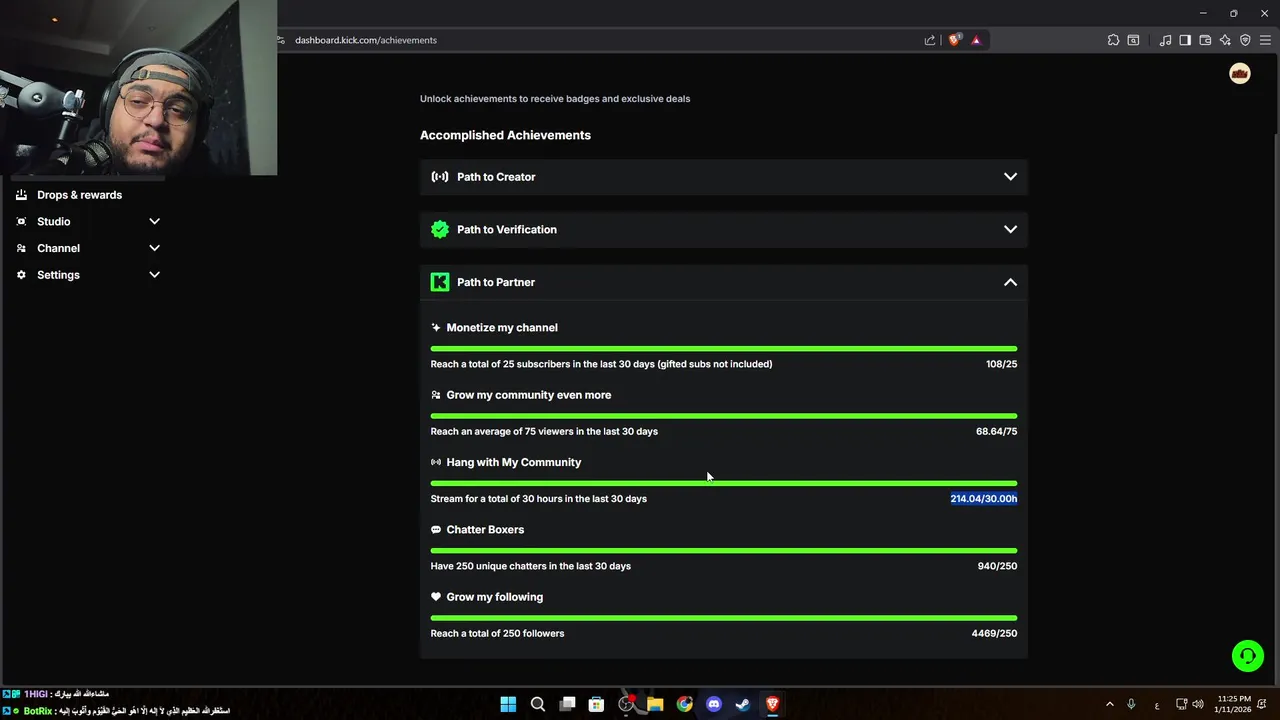
Task: Open the Brave VPN shield icon
Action: (1245, 40)
